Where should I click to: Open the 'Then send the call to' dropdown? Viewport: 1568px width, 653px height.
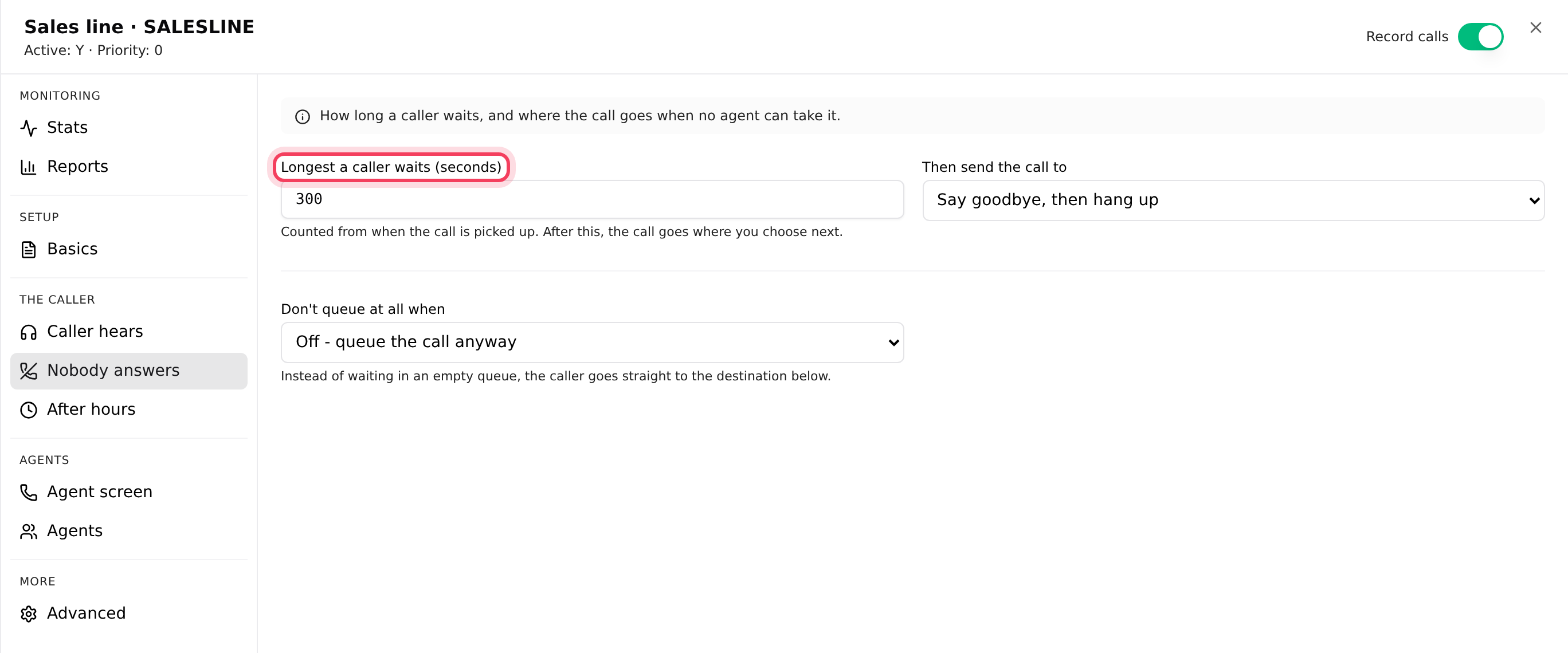click(1233, 200)
